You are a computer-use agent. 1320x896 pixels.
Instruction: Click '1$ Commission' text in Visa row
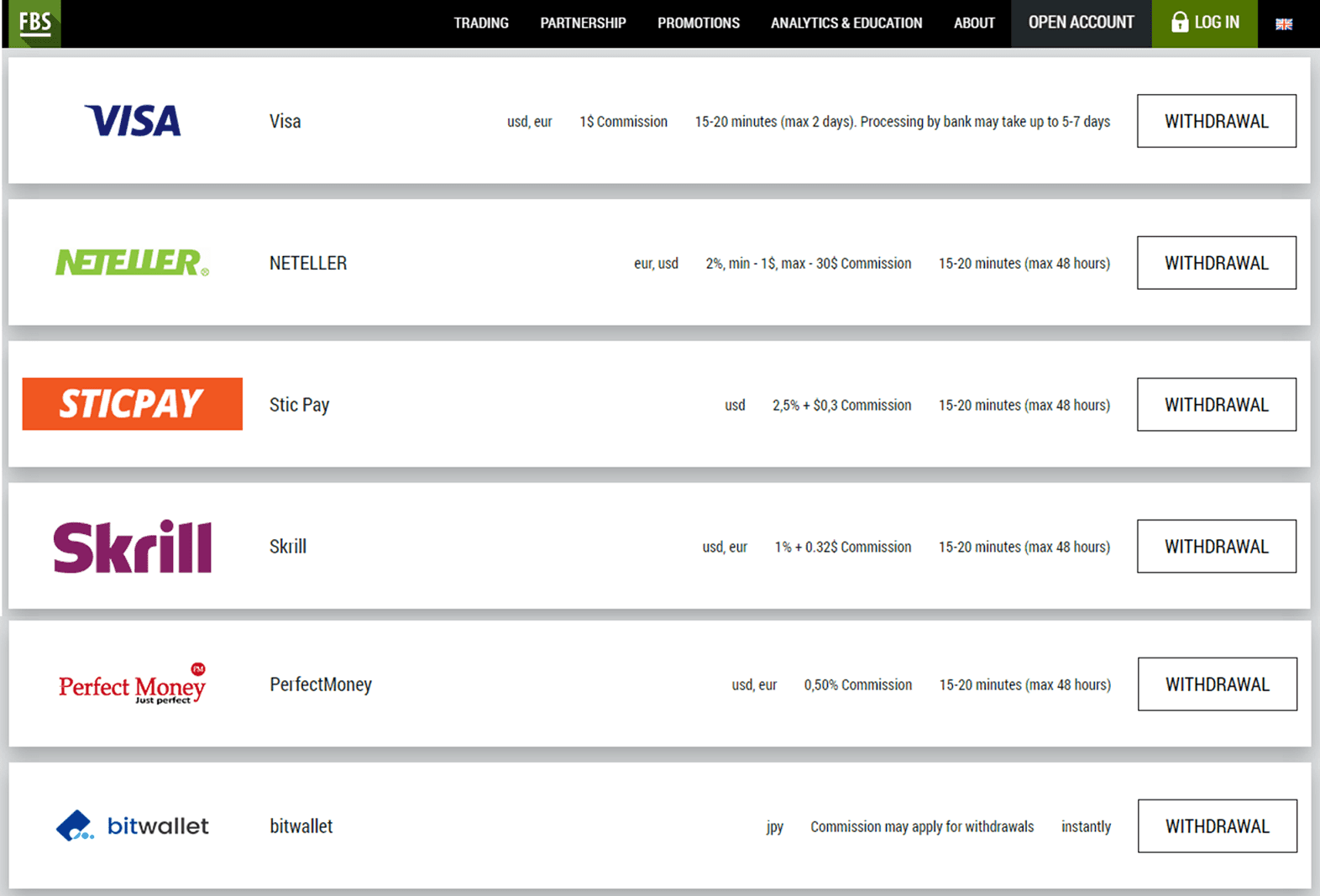(624, 122)
